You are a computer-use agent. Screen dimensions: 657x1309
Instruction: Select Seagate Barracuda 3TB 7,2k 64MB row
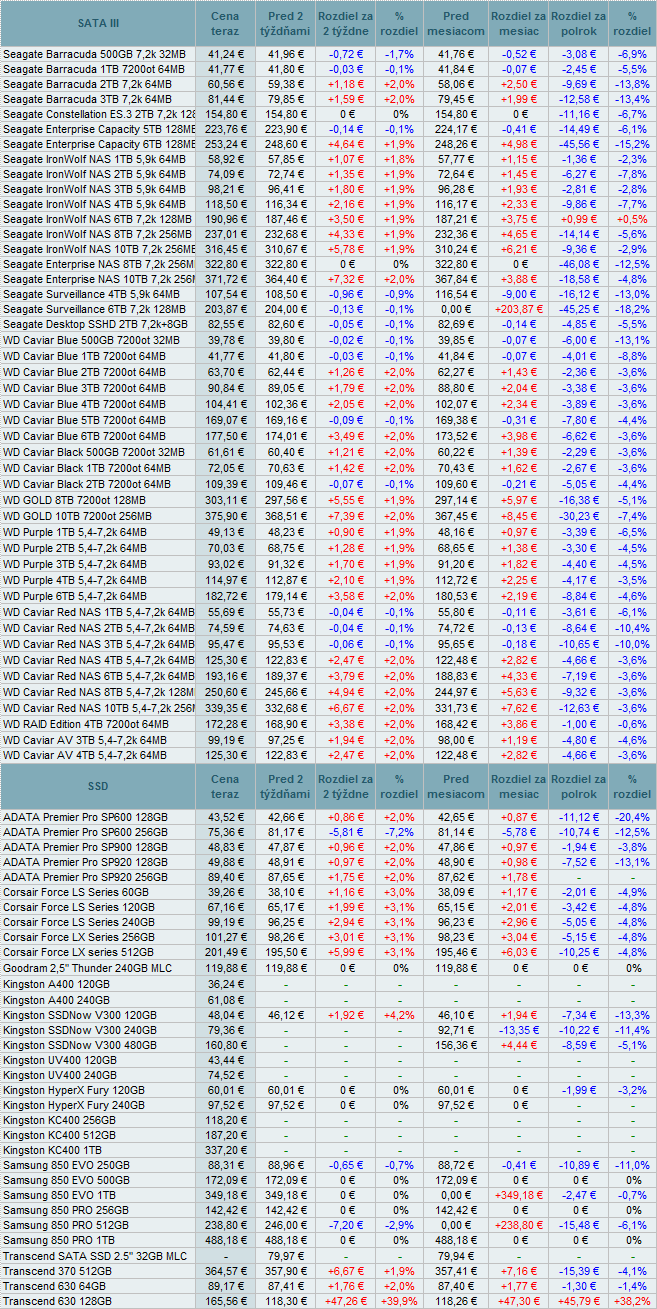328,100
